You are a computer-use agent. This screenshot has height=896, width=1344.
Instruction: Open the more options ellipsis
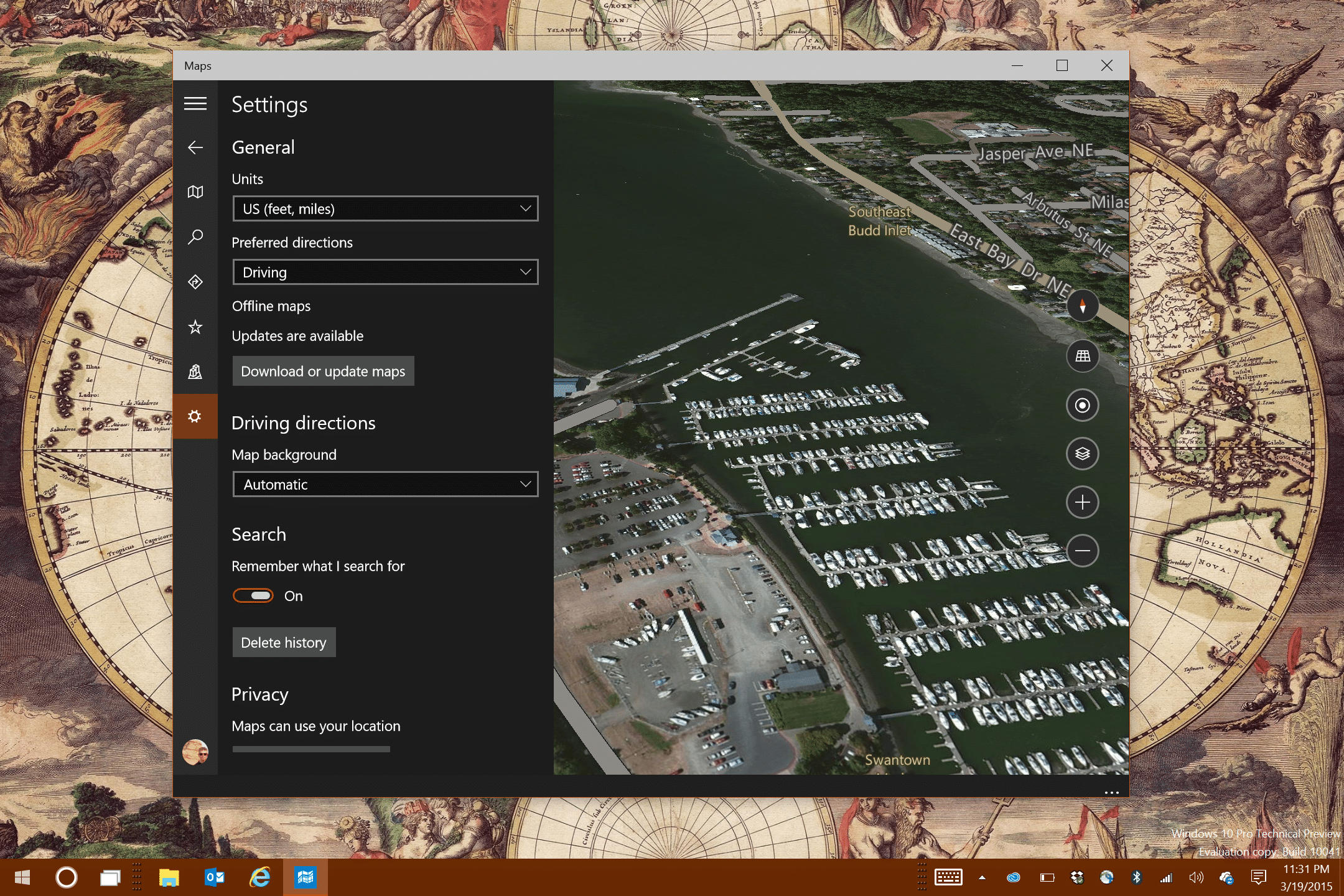click(1112, 792)
